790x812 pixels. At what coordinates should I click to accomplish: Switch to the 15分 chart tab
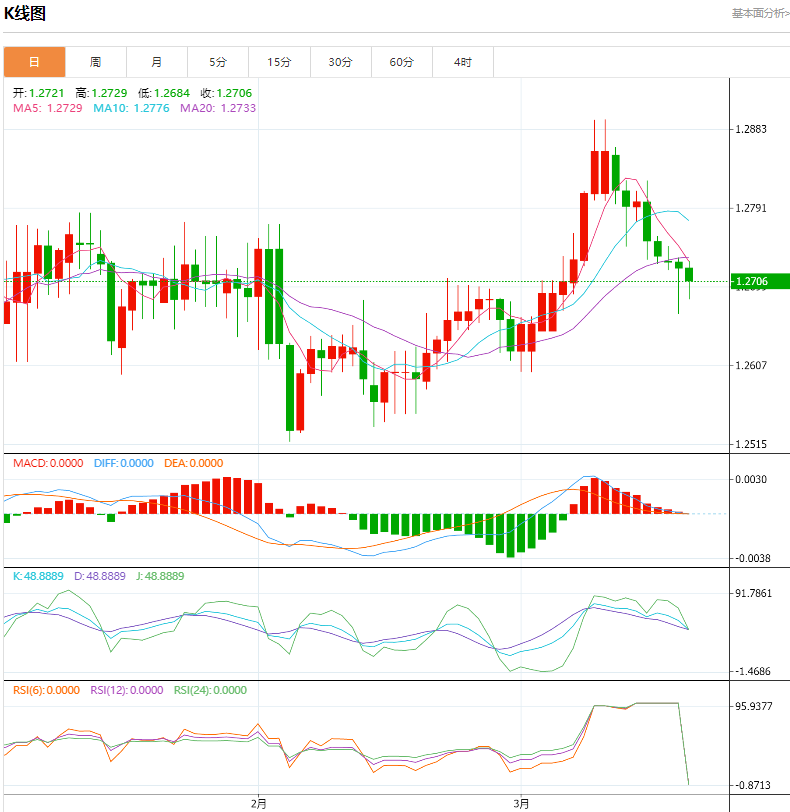pos(279,62)
